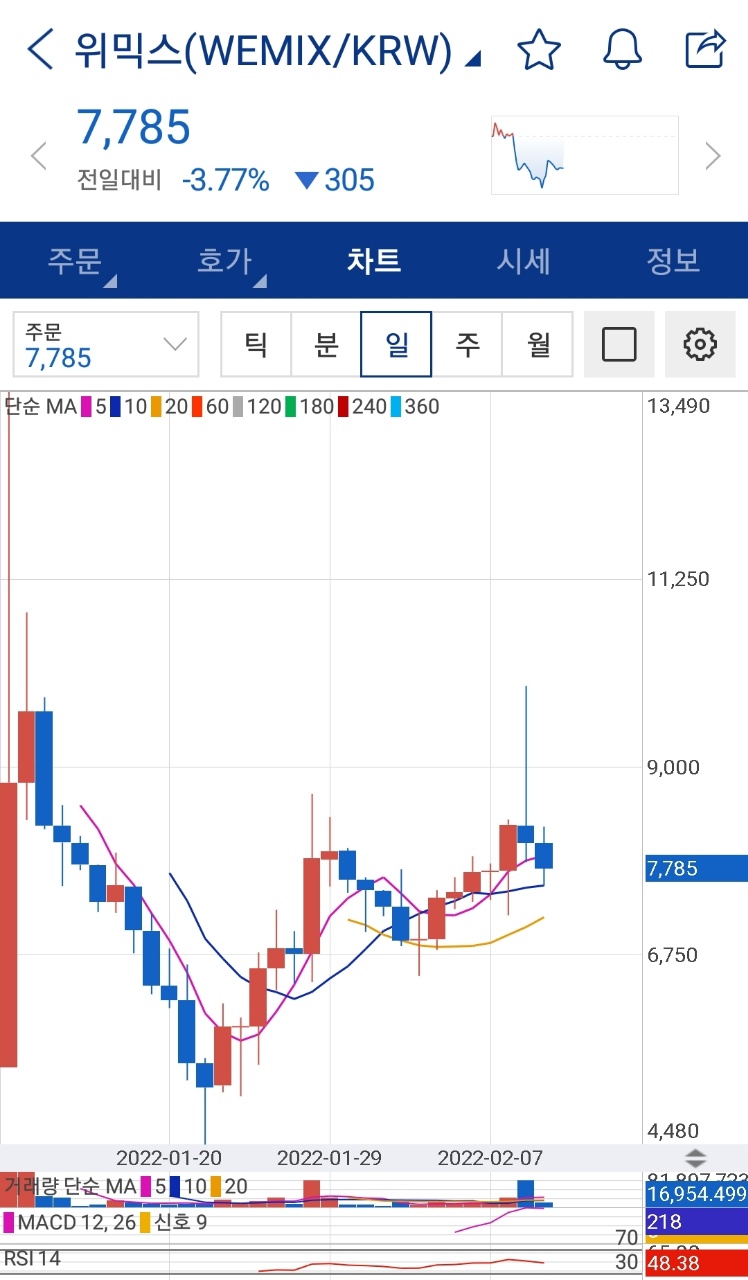
Task: Open the 정보 tab
Action: click(673, 261)
